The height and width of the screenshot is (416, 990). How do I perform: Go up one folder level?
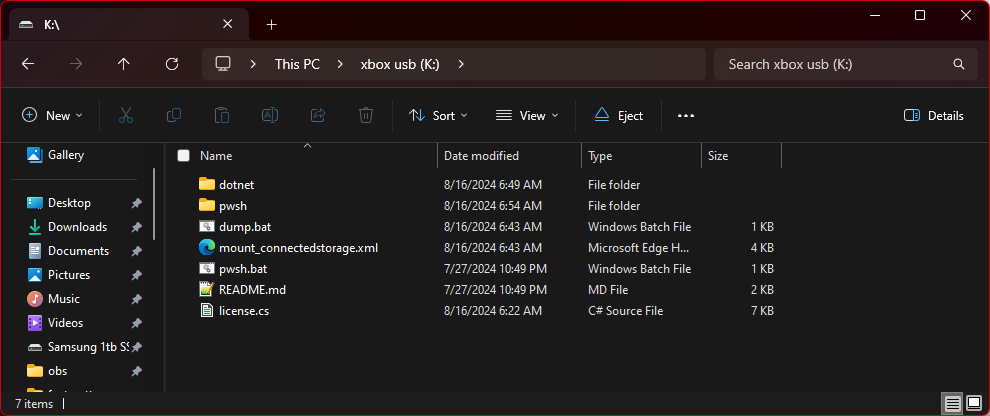point(124,64)
